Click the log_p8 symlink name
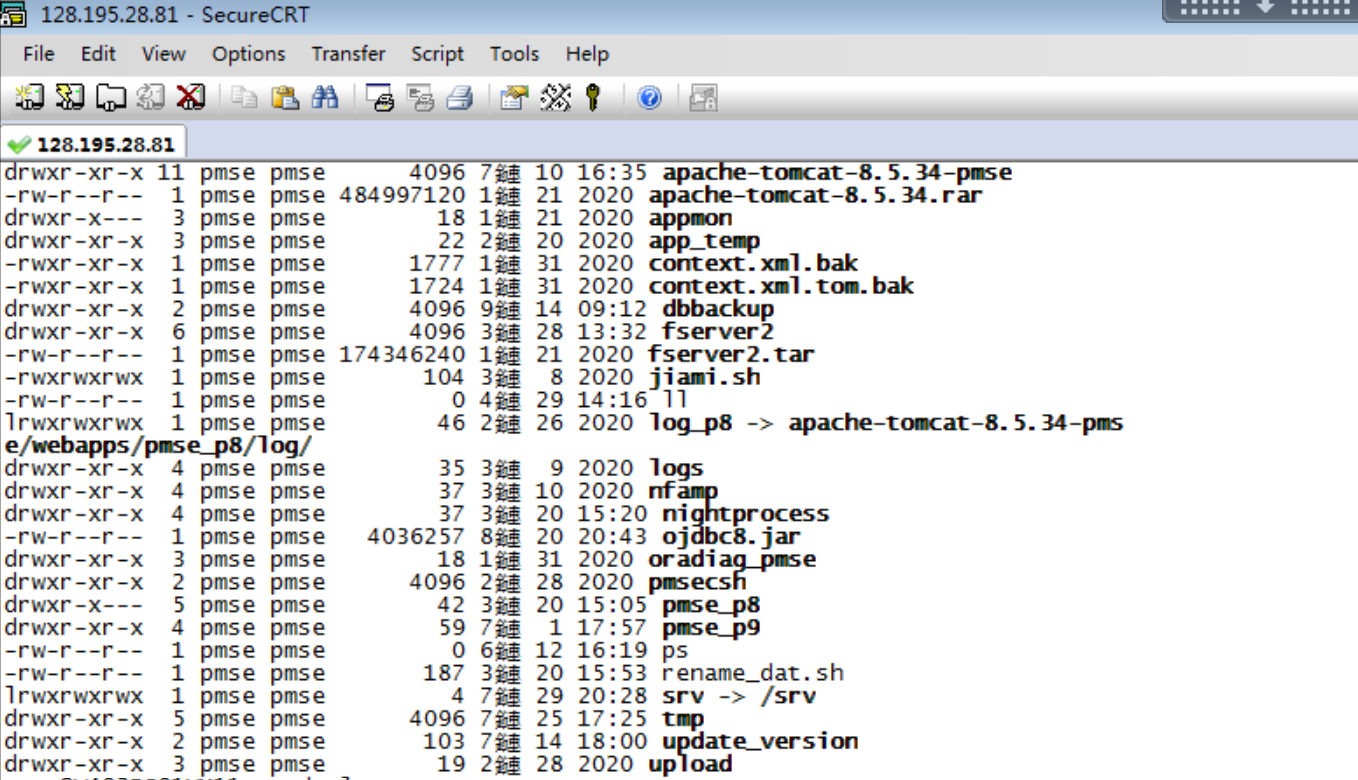Image resolution: width=1358 pixels, height=780 pixels. coord(690,423)
